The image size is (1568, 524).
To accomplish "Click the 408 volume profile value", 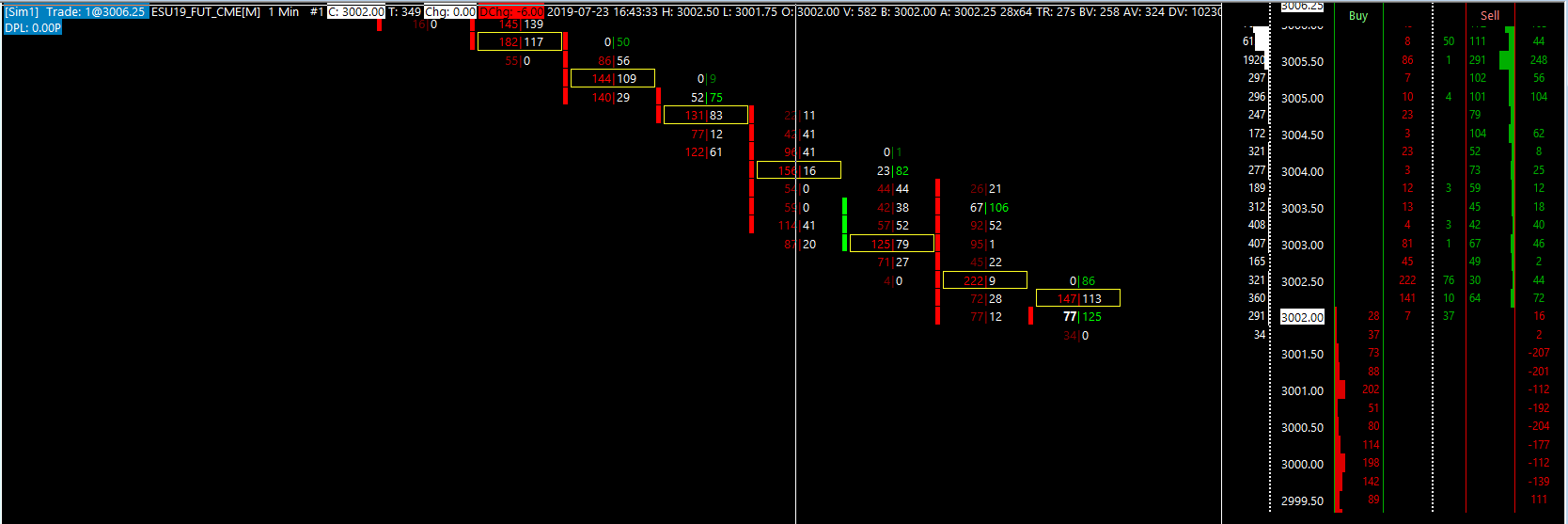I will (1257, 225).
